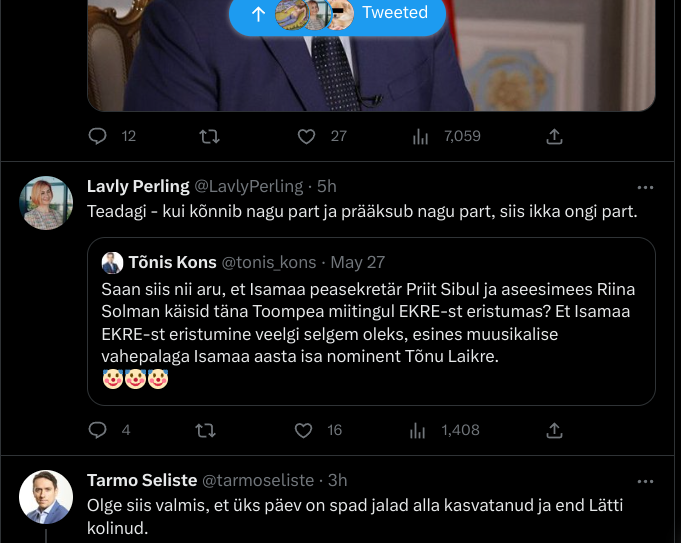Click Lavly Perling's profile avatar
Viewport: 681px width, 543px height.
pyautogui.click(x=46, y=203)
